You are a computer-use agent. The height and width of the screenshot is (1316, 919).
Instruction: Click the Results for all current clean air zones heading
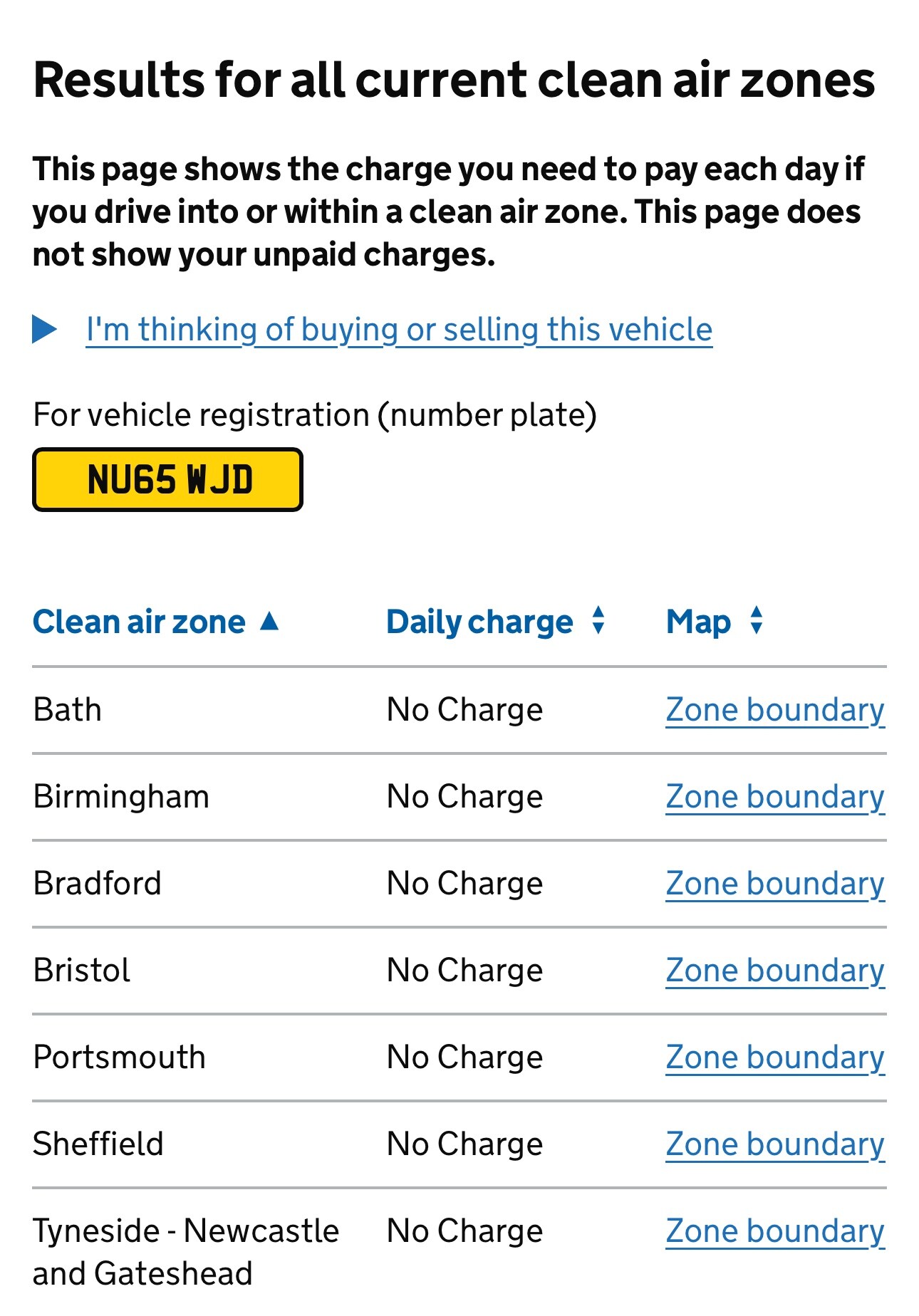click(454, 79)
